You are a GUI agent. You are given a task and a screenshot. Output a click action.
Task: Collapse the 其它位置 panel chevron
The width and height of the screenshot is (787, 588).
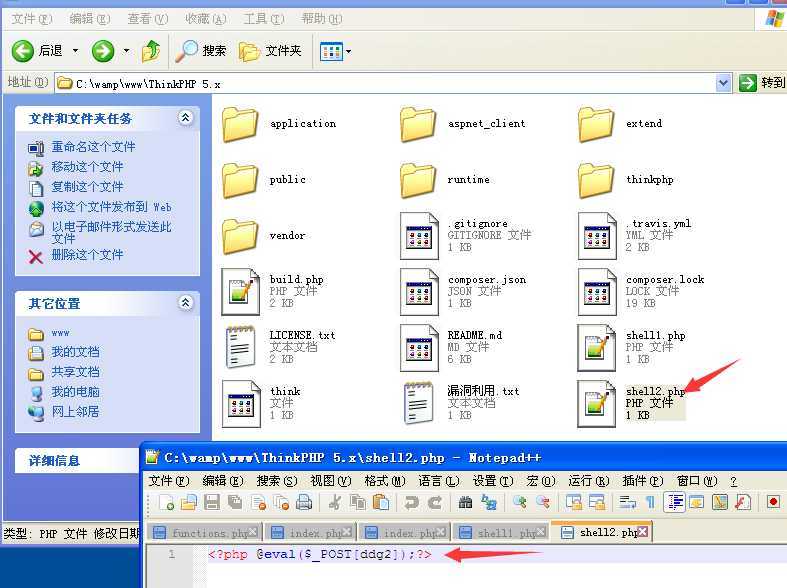click(x=186, y=303)
